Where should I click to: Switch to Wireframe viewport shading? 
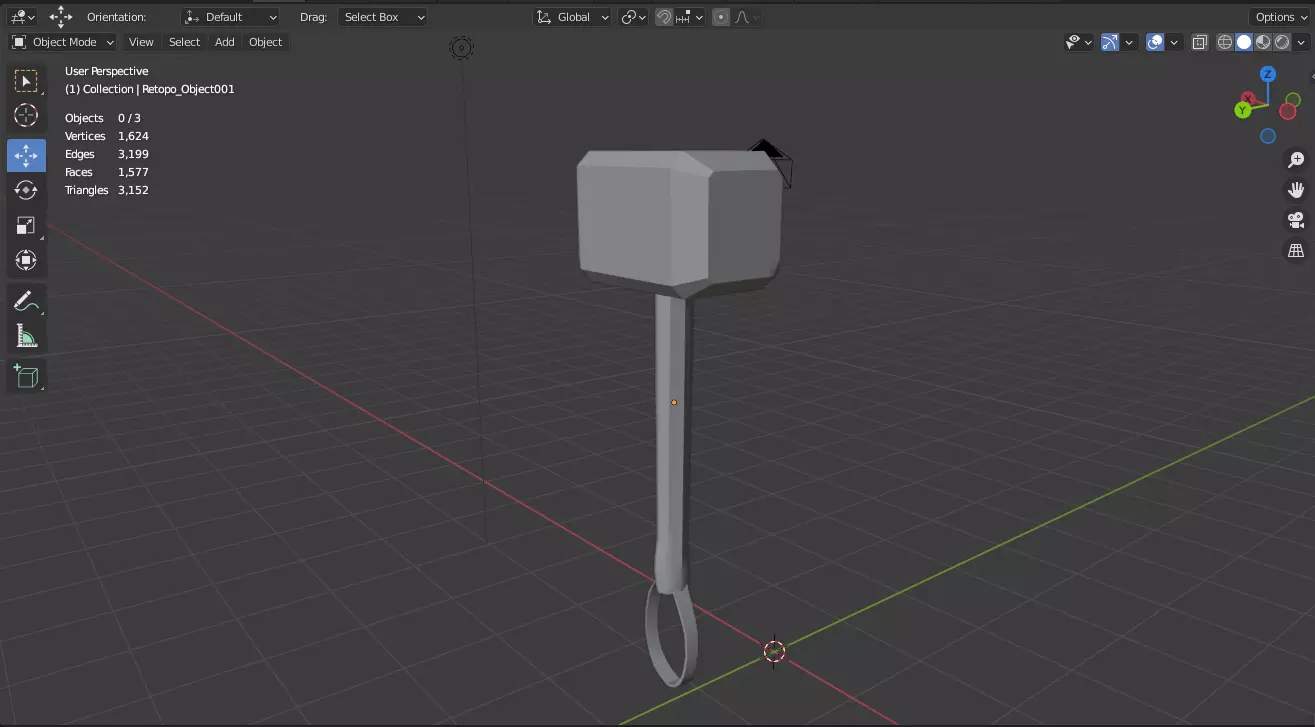point(1225,42)
